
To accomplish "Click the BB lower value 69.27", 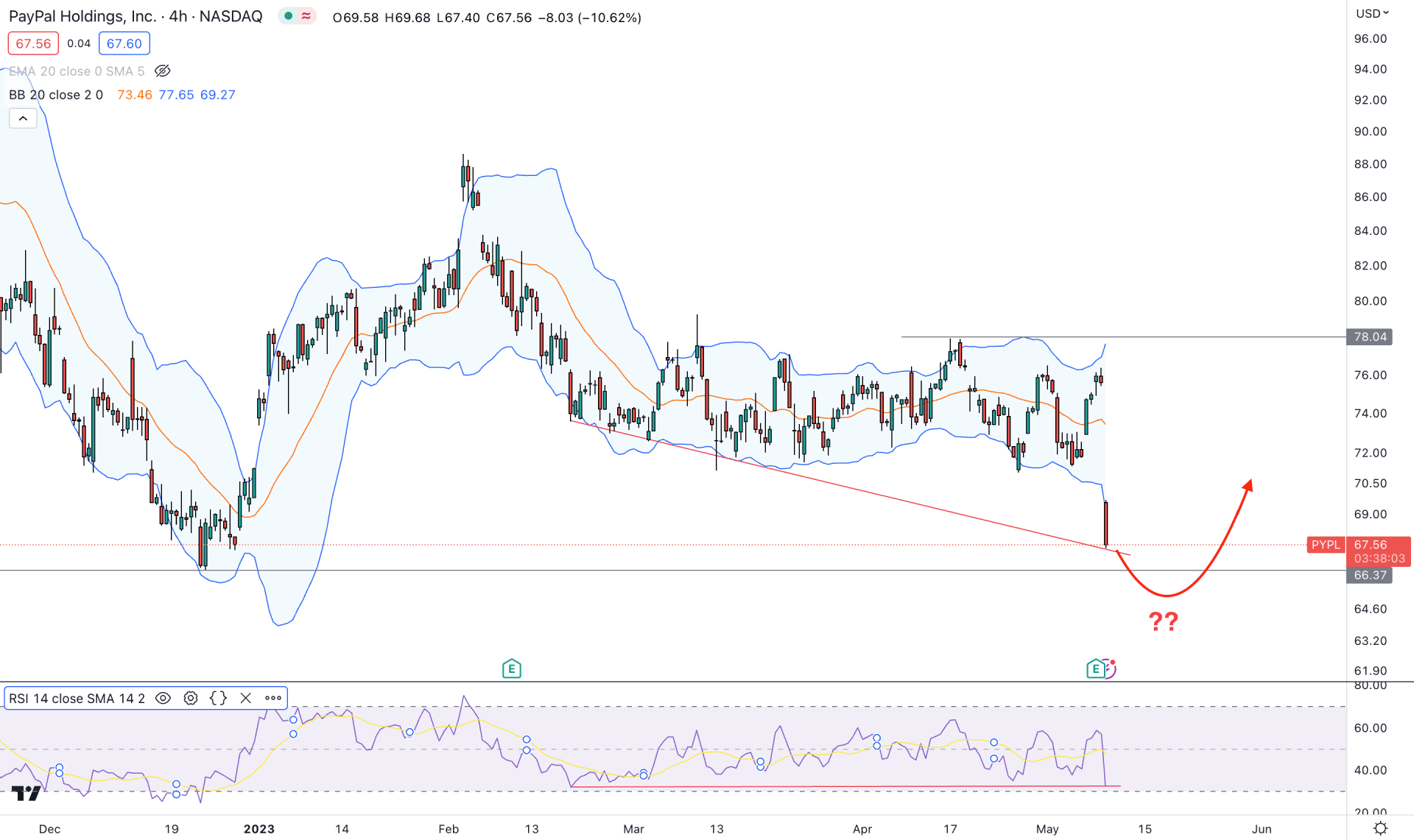I will [x=217, y=94].
